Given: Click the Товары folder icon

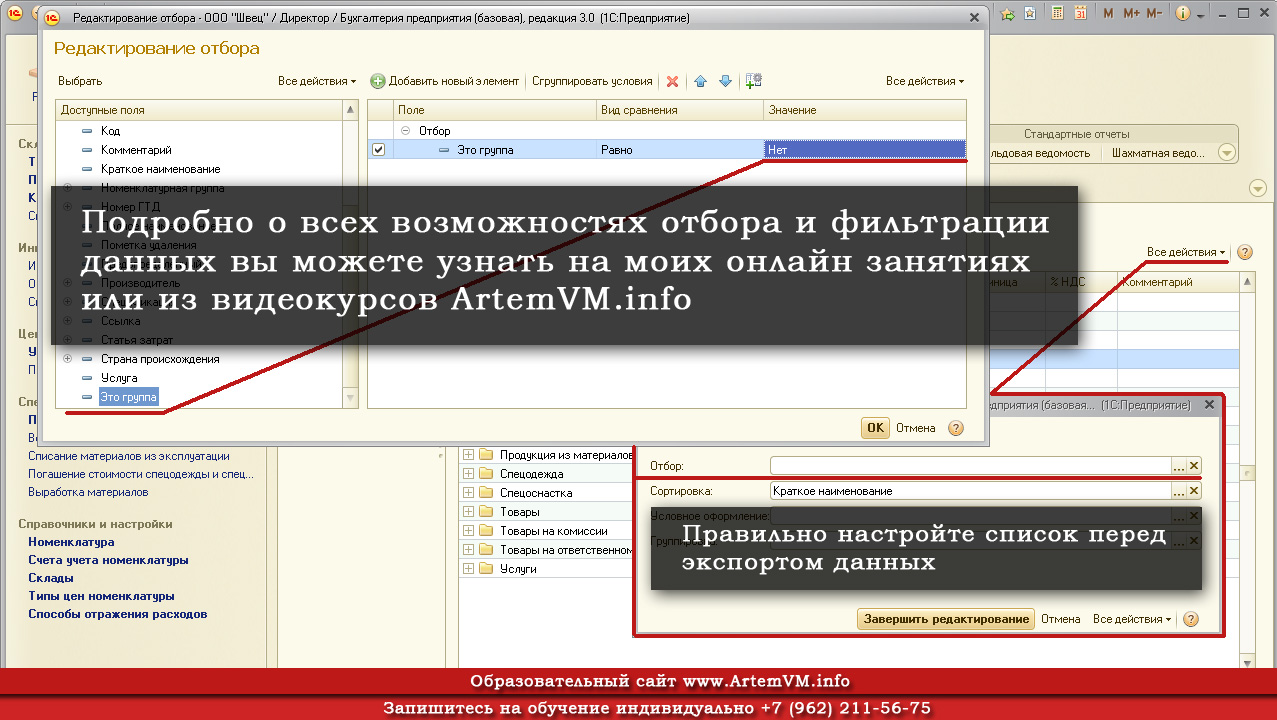Looking at the screenshot, I should tap(487, 512).
